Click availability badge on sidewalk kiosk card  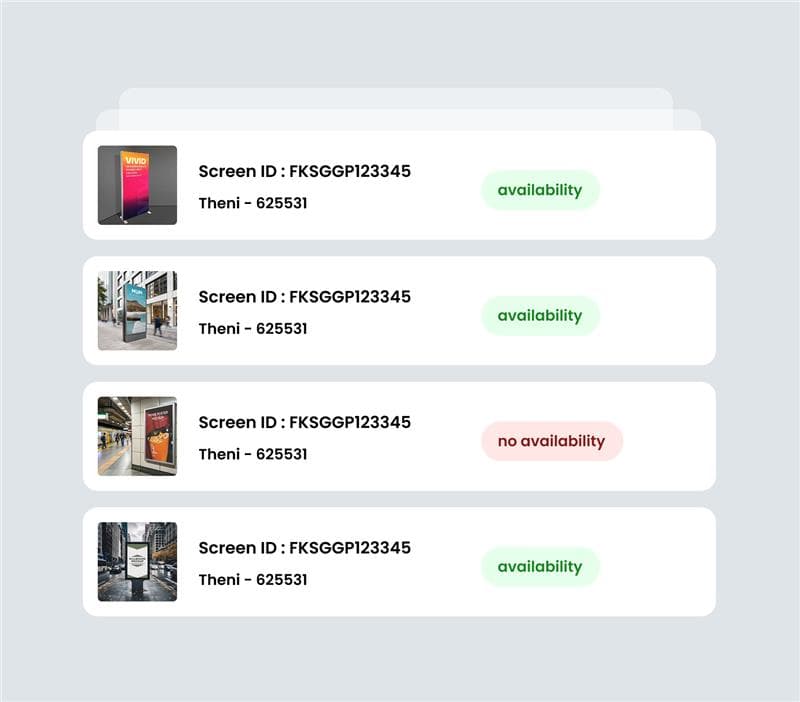(540, 315)
